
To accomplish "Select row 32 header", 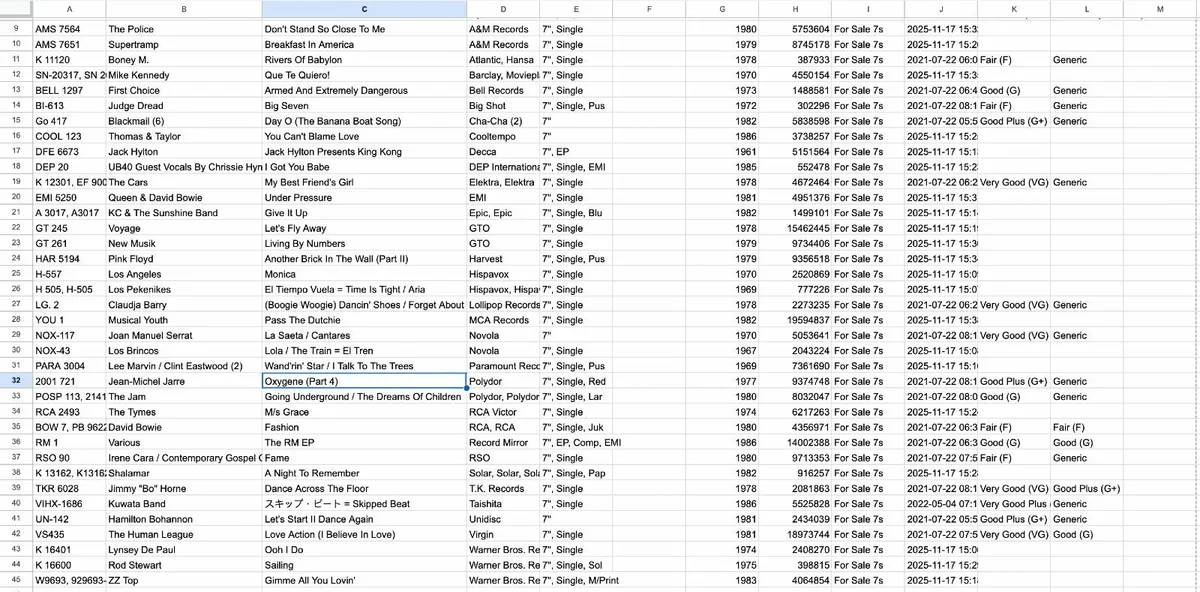I will click(16, 381).
